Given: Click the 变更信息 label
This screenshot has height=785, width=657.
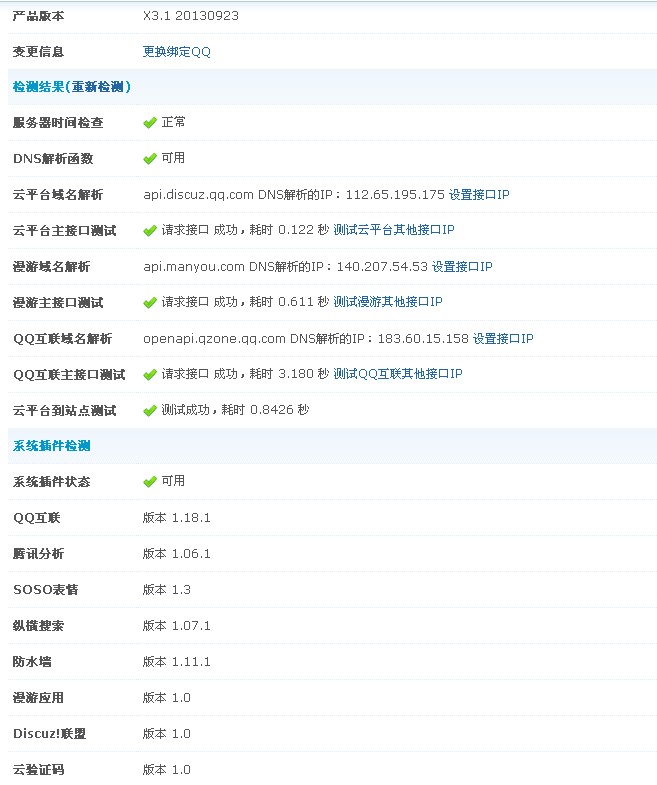Looking at the screenshot, I should 39,52.
